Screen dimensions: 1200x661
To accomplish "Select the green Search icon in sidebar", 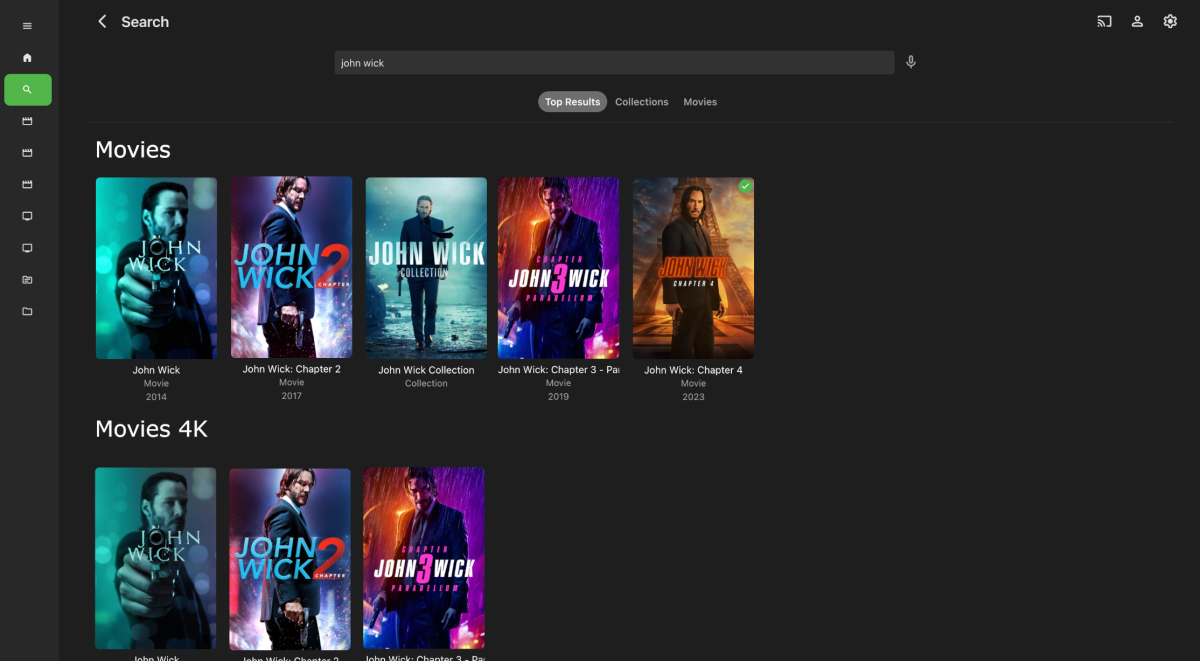I will click(28, 90).
